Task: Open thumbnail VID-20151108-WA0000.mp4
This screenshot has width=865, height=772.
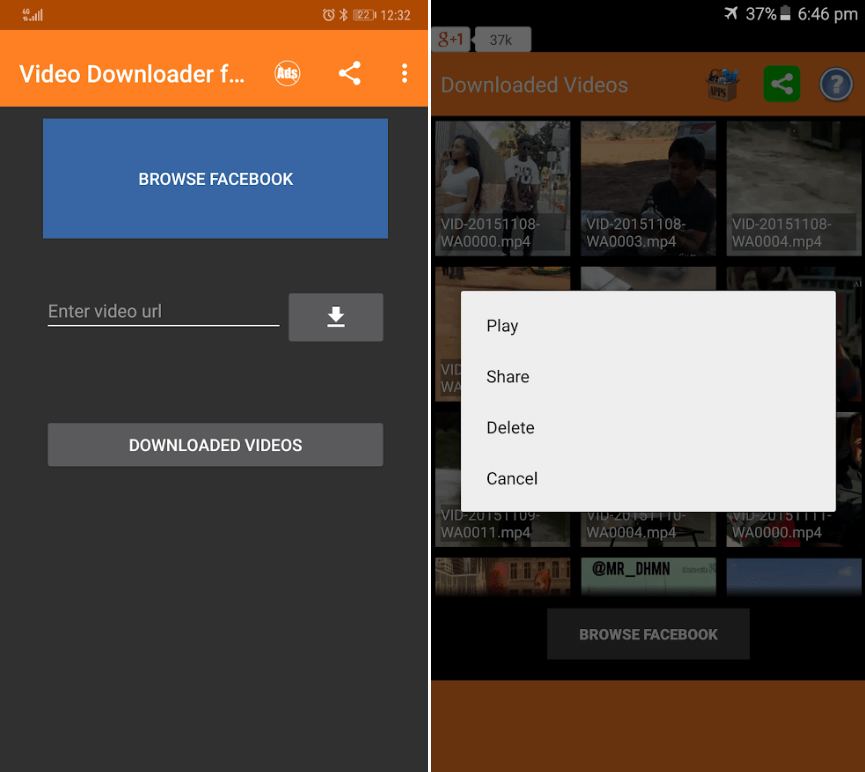Action: click(503, 188)
